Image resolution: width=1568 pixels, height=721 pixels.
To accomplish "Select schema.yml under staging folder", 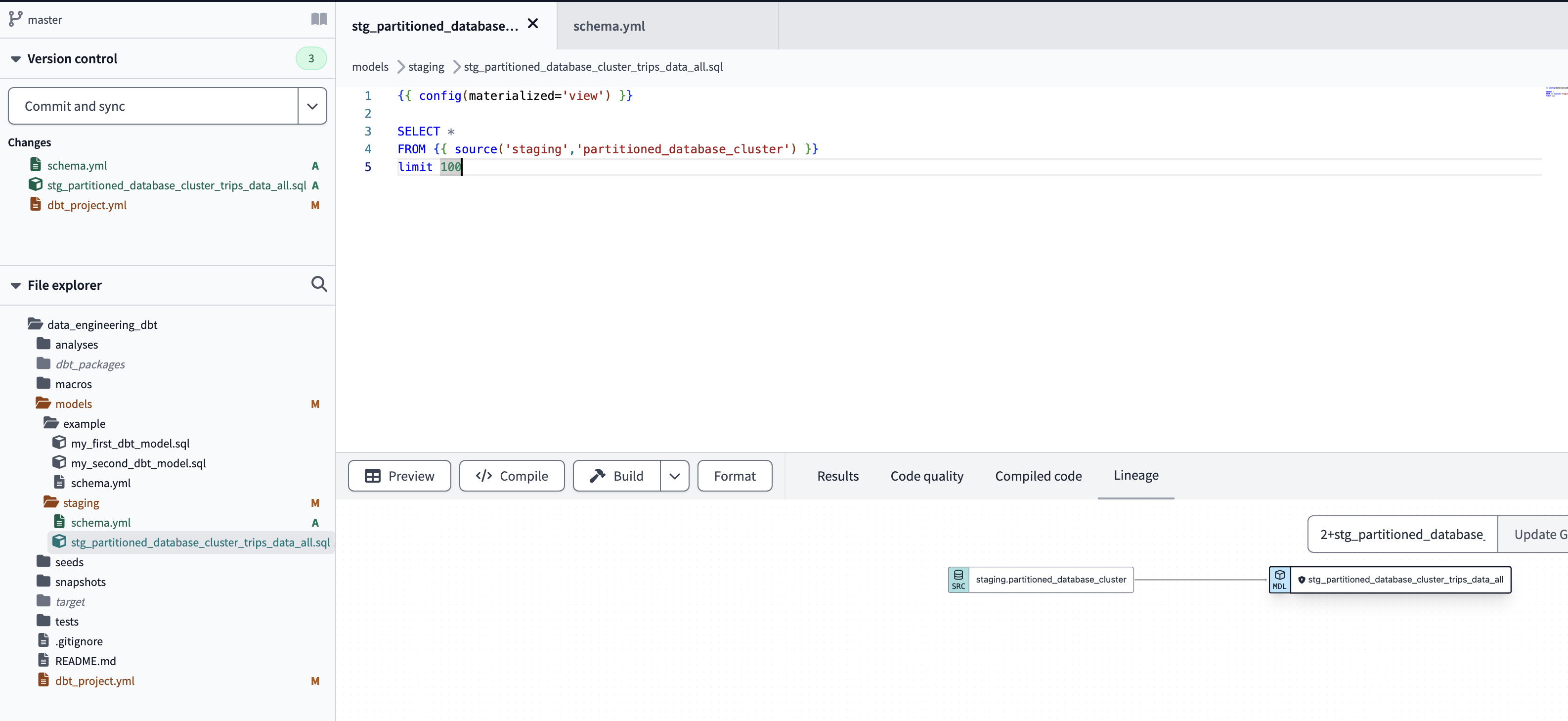I will (100, 523).
